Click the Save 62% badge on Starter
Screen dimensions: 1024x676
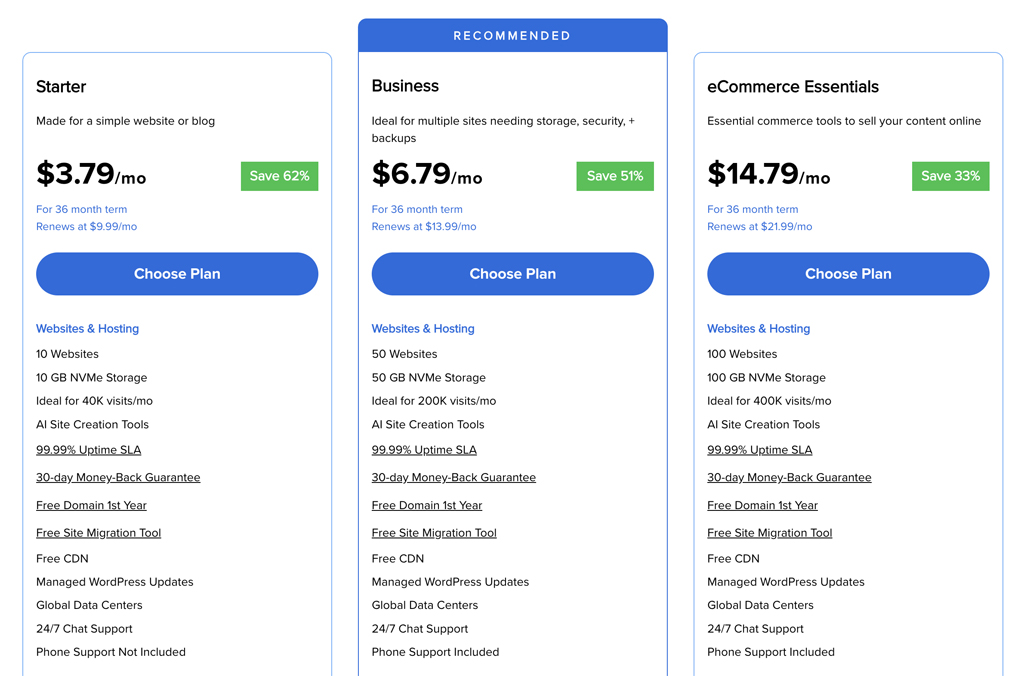click(x=279, y=176)
